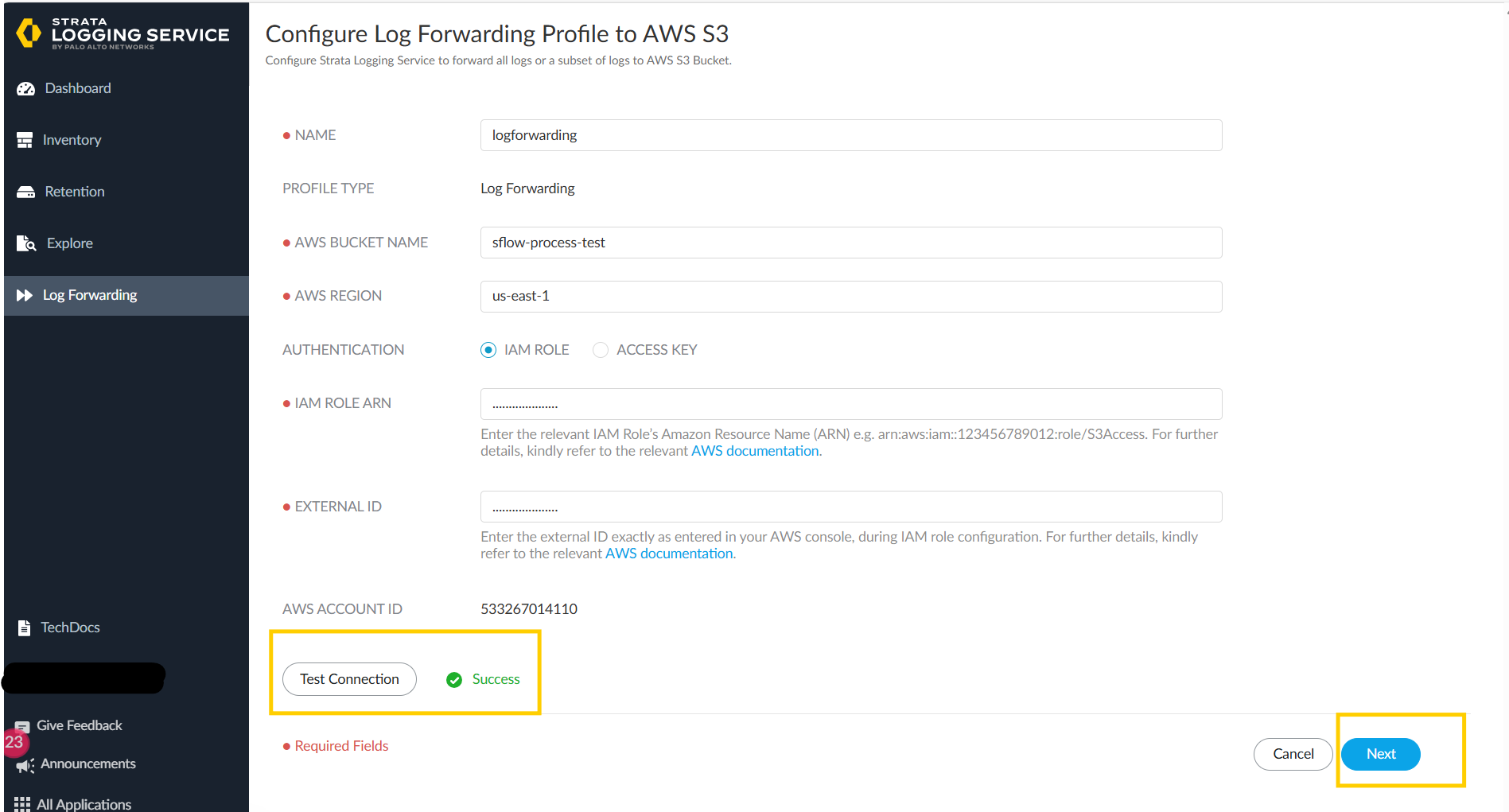The height and width of the screenshot is (812, 1509).
Task: Switch authentication to ACCESS KEY
Action: [601, 350]
